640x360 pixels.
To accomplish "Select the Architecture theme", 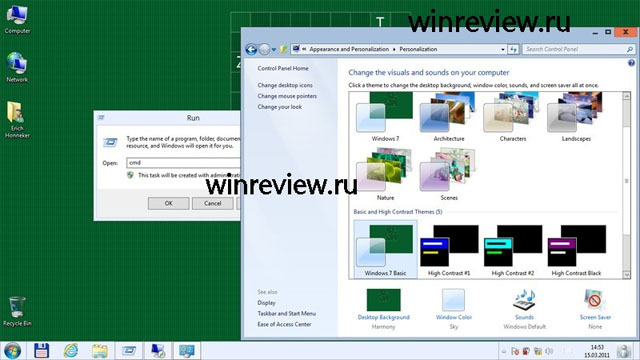I will pos(449,117).
